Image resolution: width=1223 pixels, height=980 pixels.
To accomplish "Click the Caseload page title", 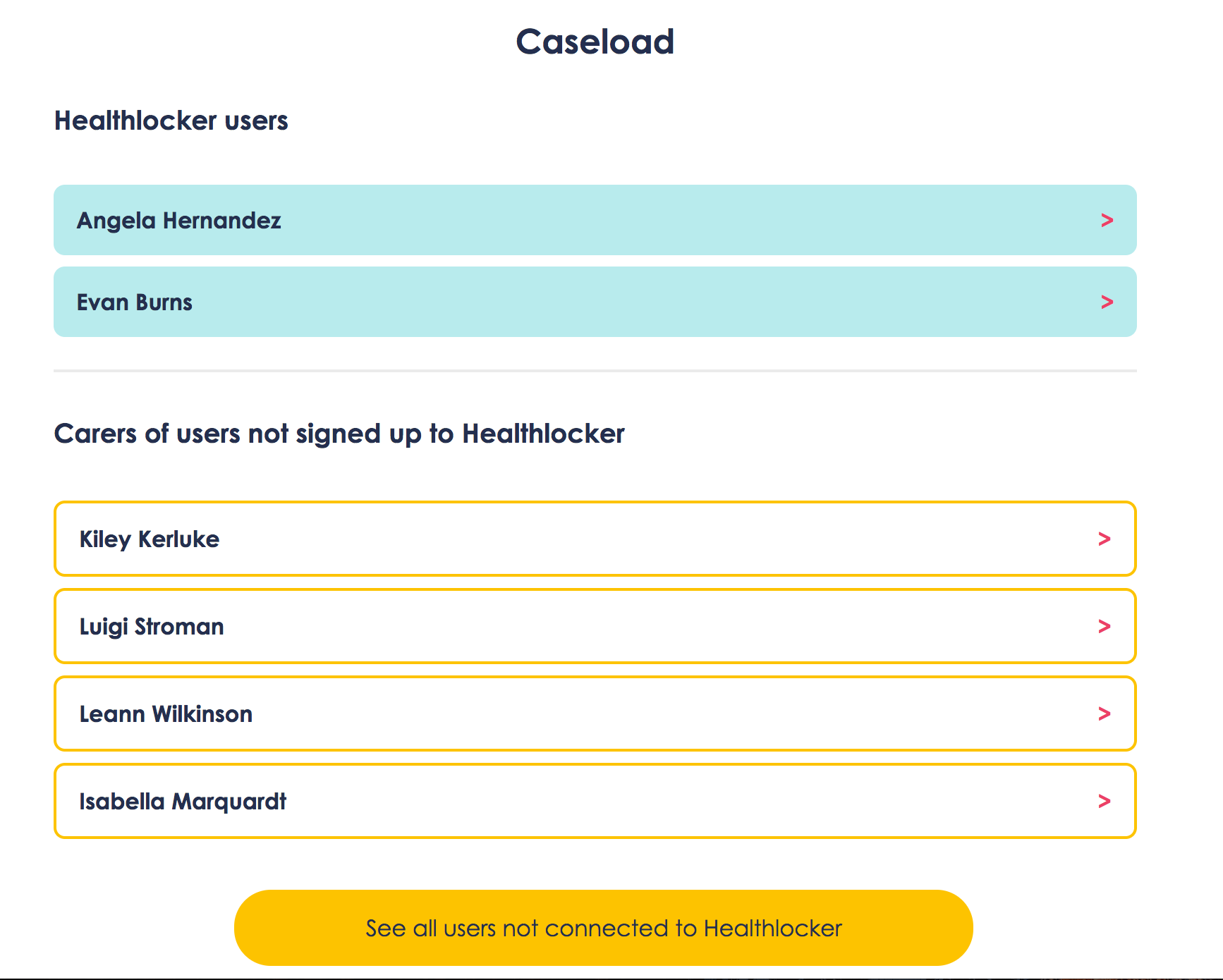I will coord(596,42).
